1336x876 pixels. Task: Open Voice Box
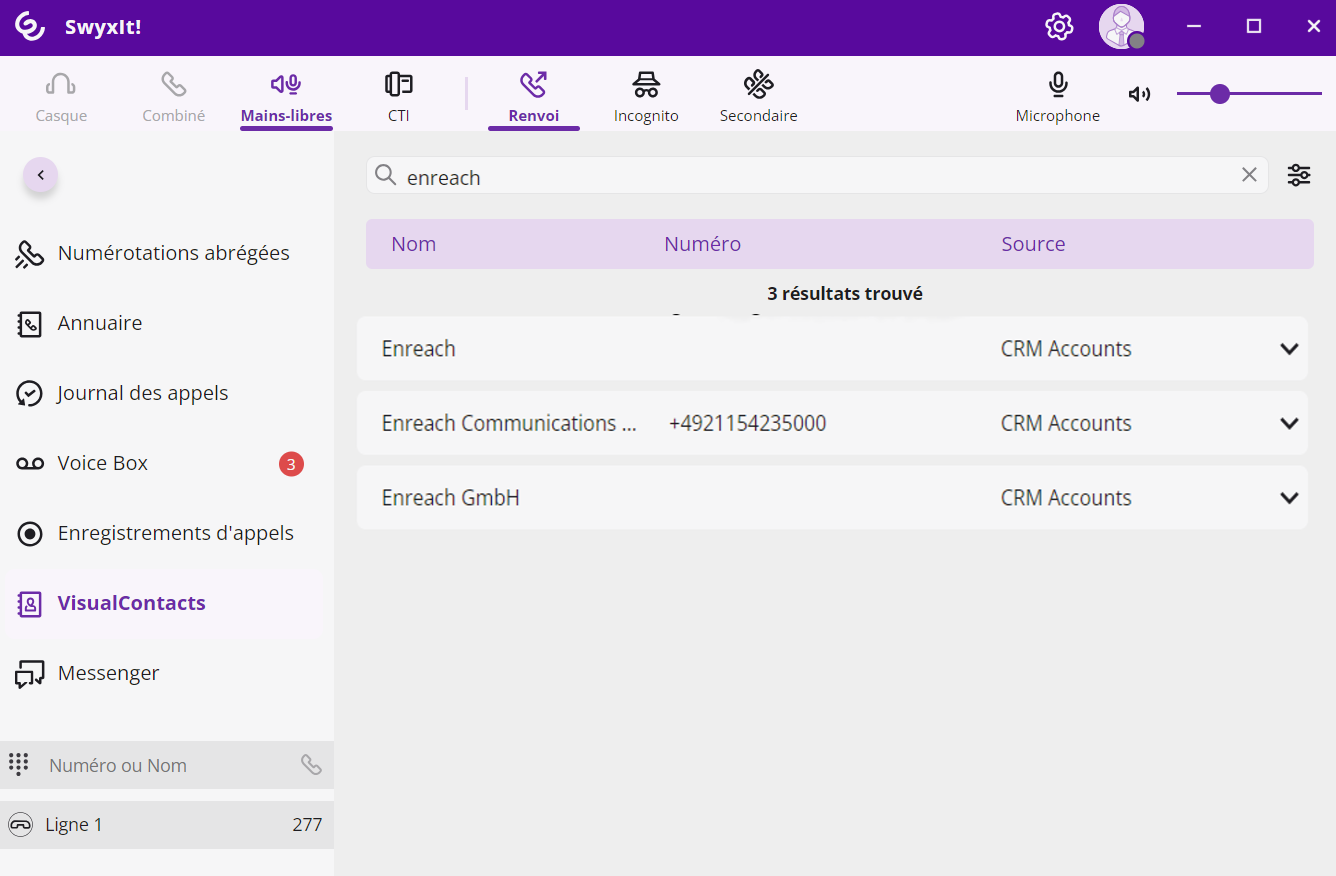167,463
